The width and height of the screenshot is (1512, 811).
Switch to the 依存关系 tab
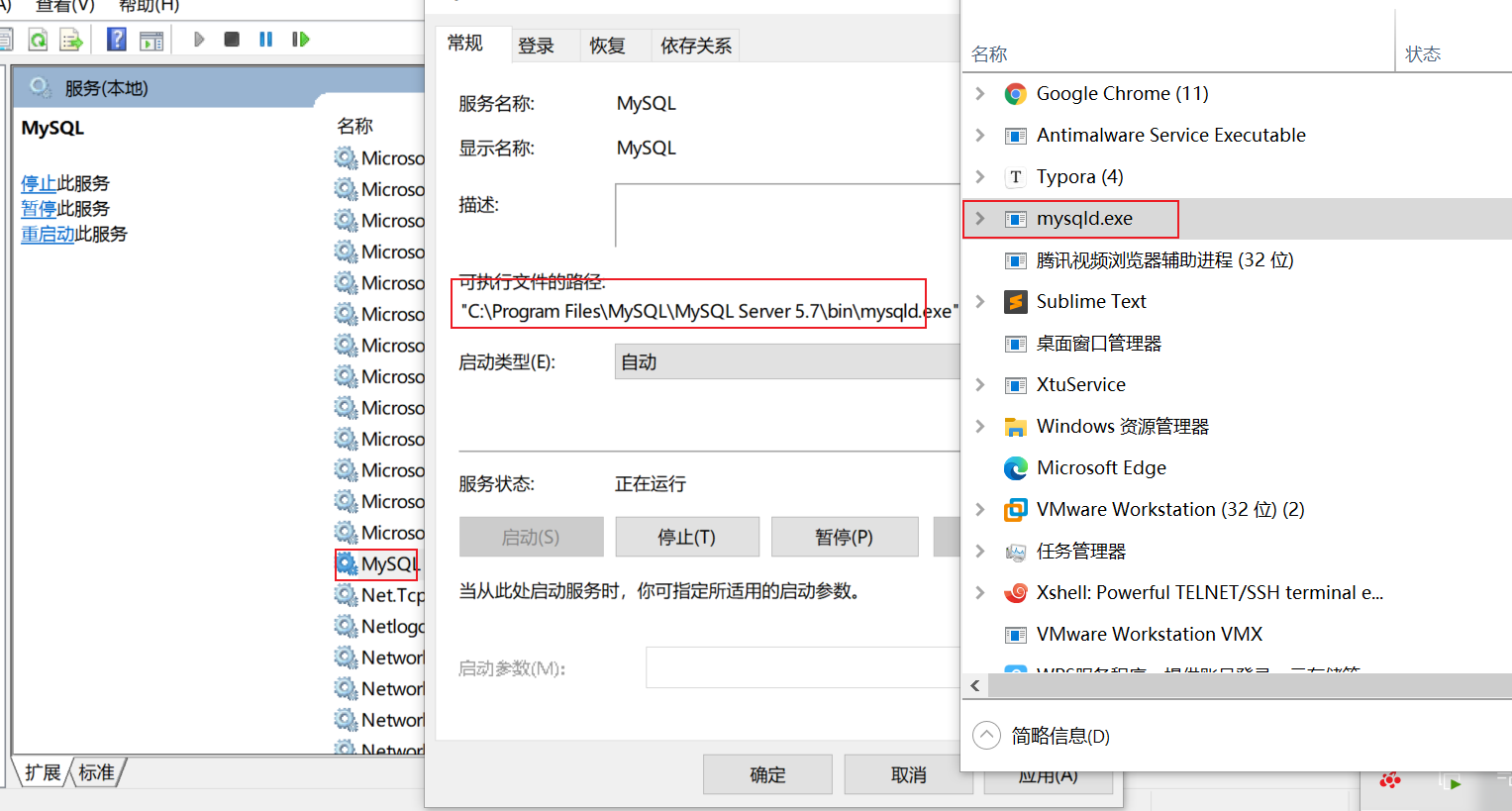click(x=695, y=46)
